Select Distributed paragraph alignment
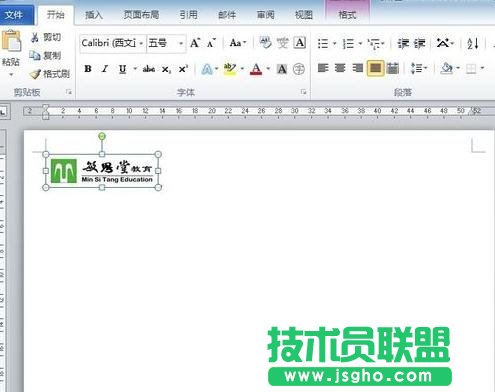495x392 pixels. click(x=393, y=68)
